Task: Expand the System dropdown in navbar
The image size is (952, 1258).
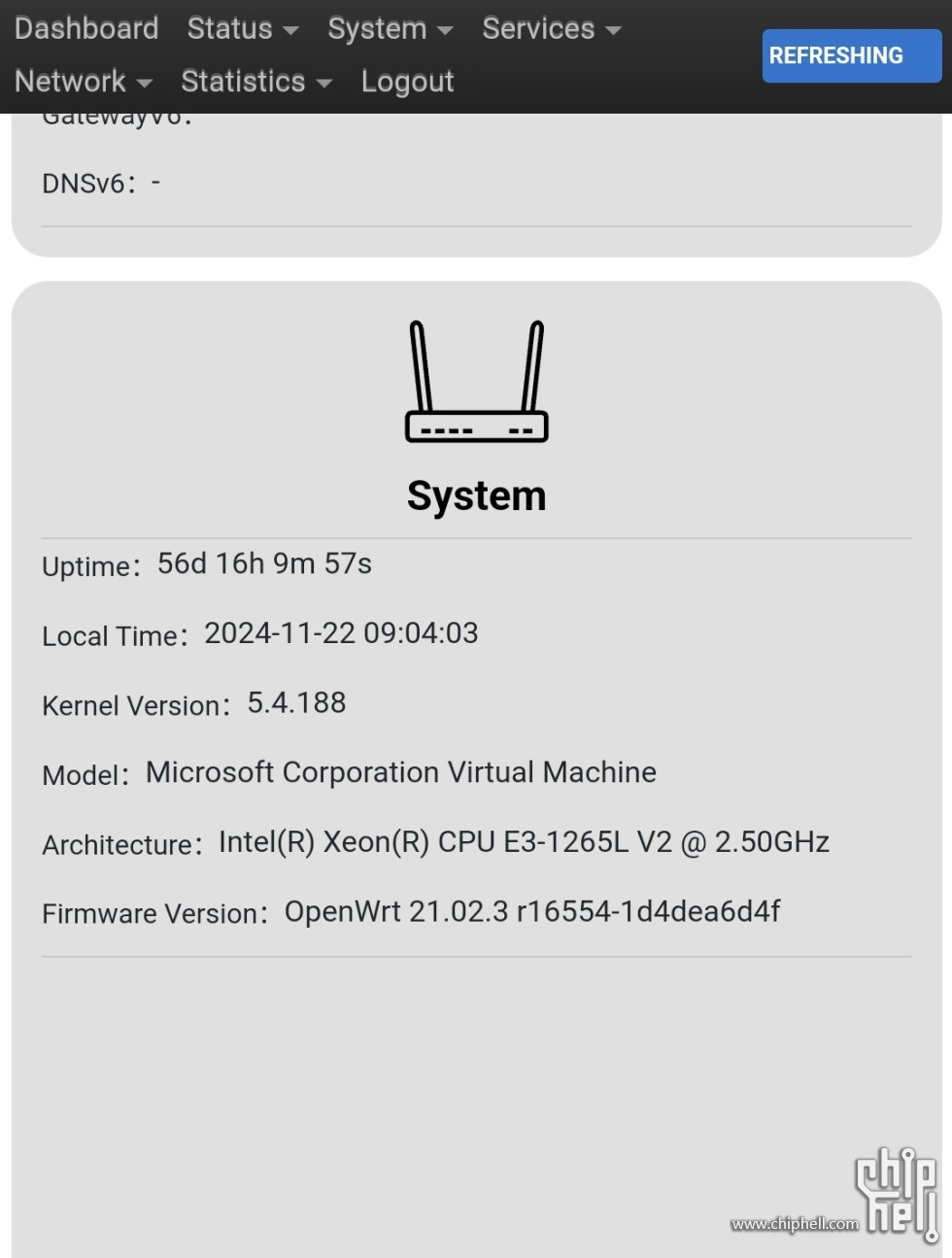Action: click(391, 28)
